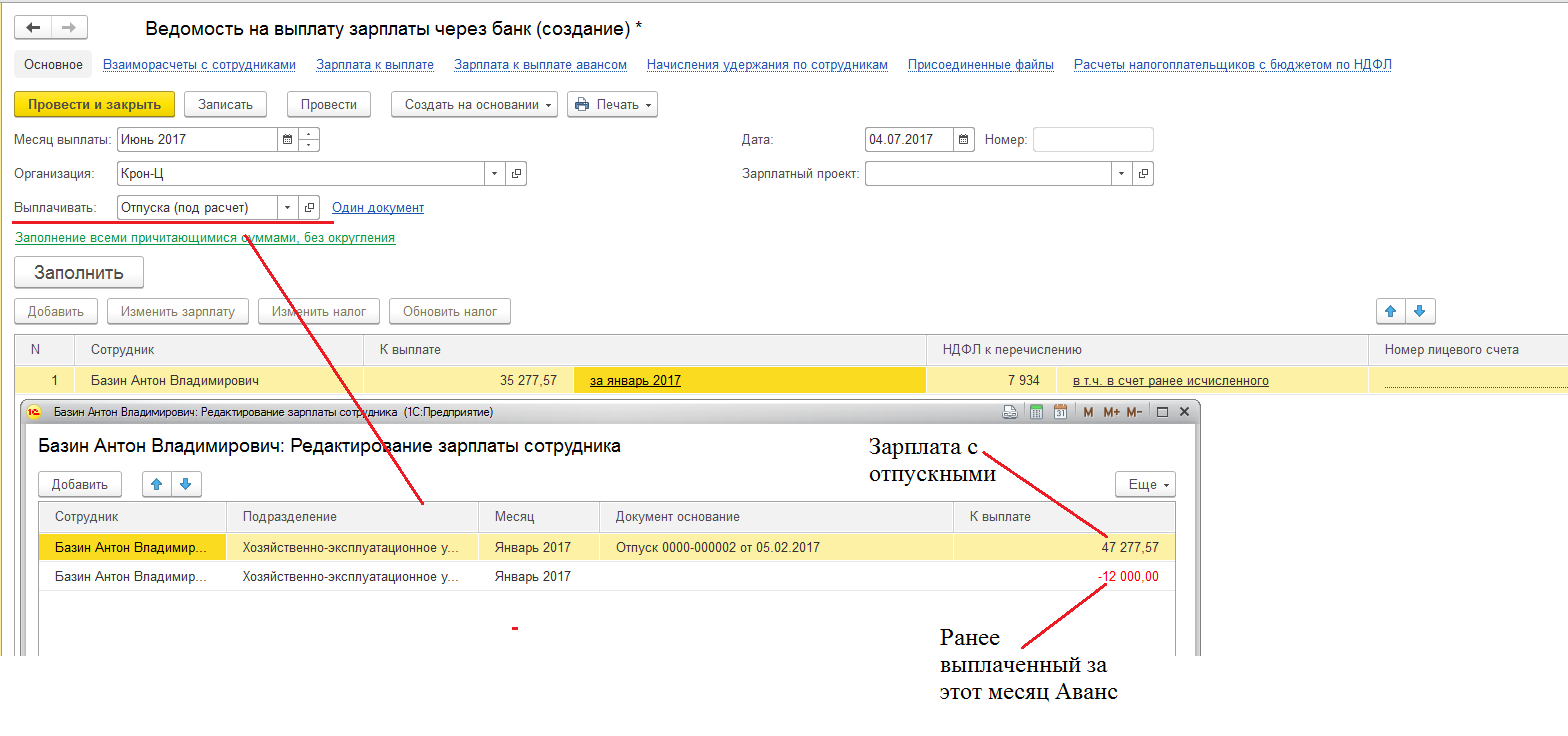Open в т.ч. в счет ранее исчисленного link

pyautogui.click(x=1171, y=381)
